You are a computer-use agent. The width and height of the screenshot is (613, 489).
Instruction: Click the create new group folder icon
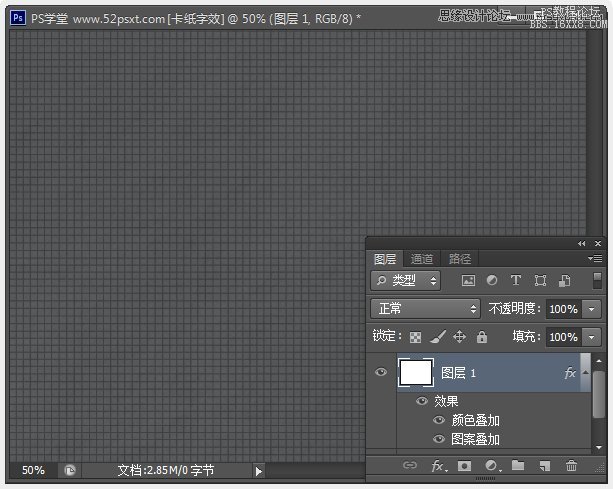pyautogui.click(x=518, y=466)
